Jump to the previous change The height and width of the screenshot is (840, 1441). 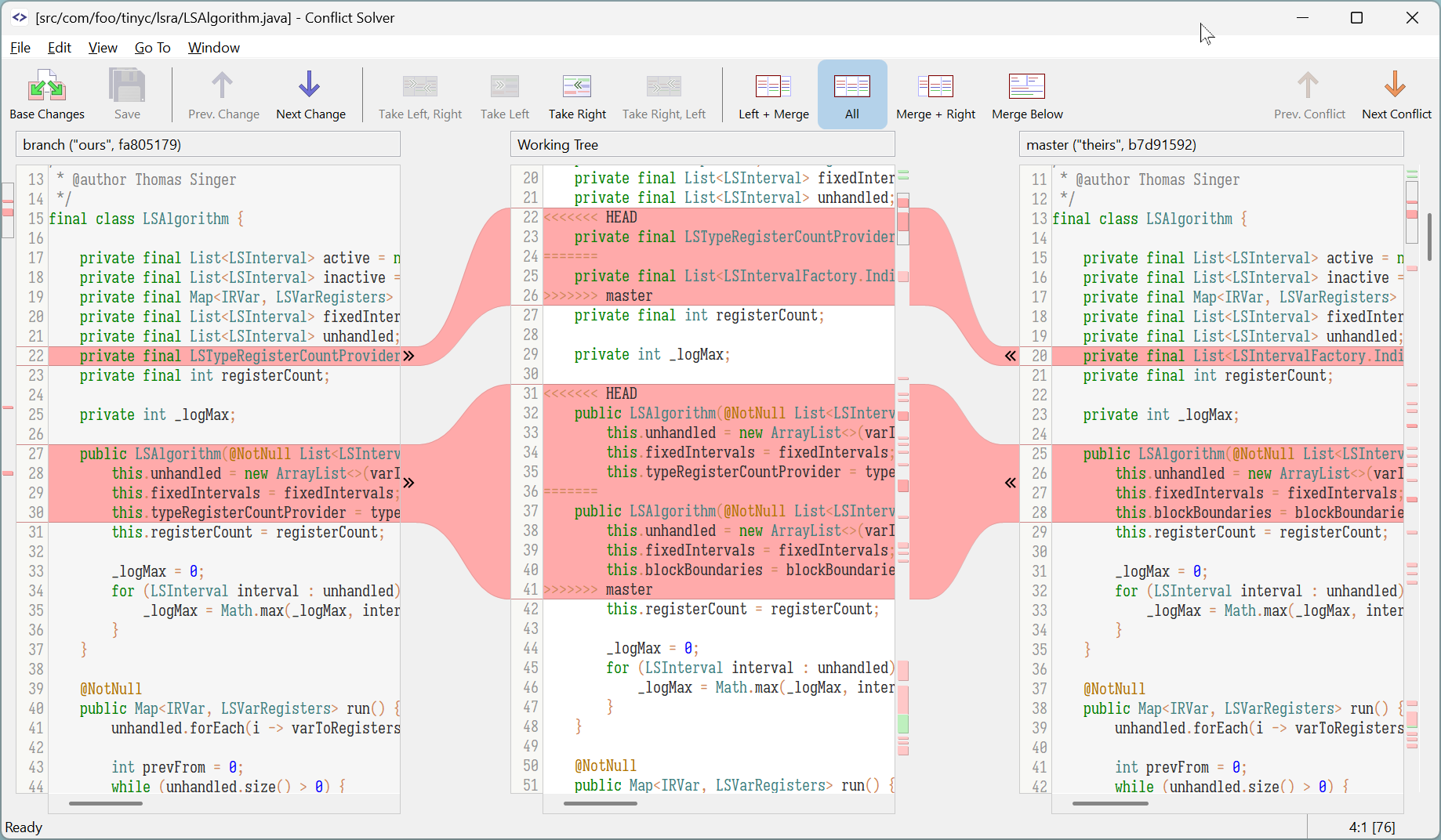tap(223, 92)
